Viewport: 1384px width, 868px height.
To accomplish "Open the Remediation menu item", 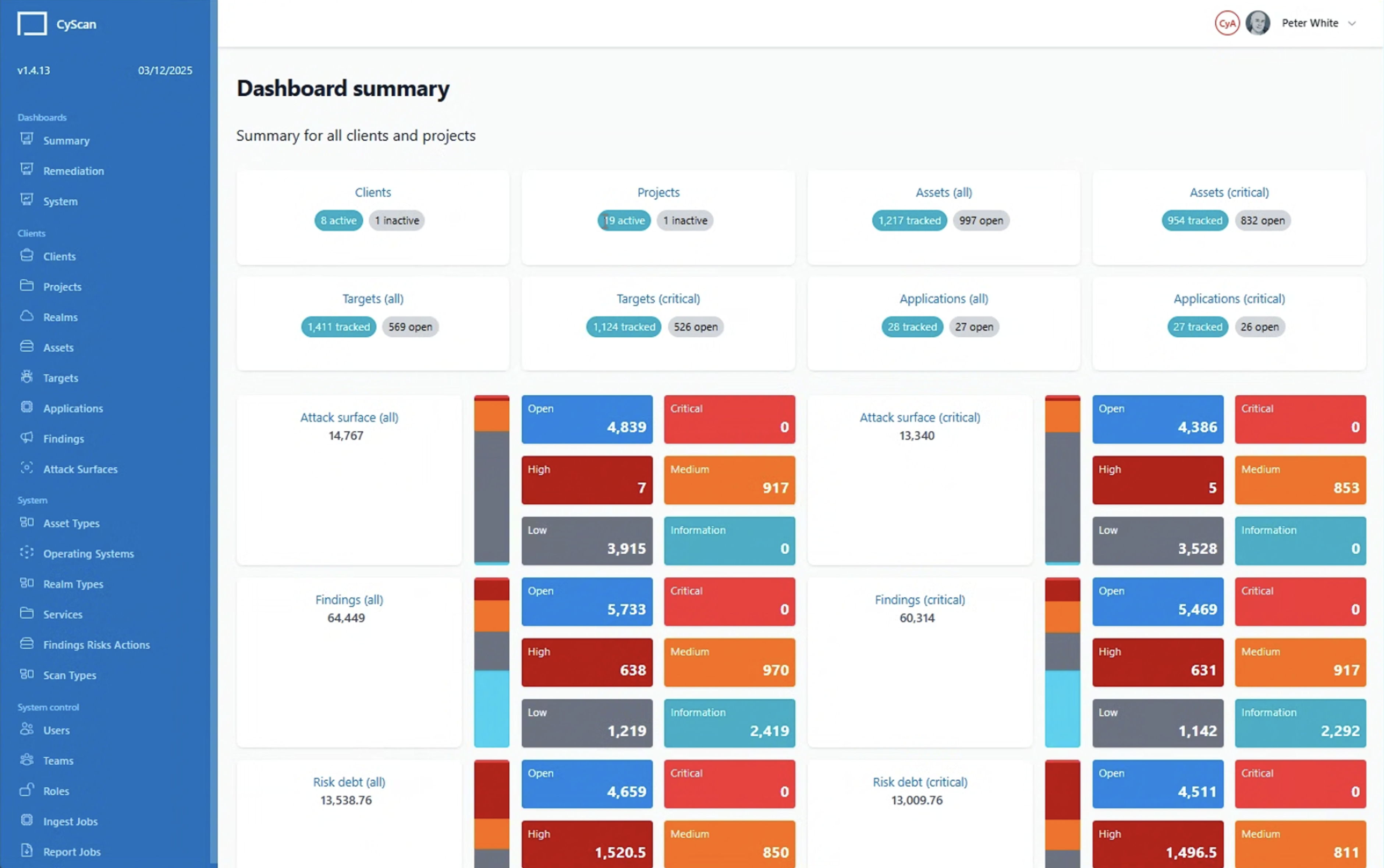I will pyautogui.click(x=74, y=171).
